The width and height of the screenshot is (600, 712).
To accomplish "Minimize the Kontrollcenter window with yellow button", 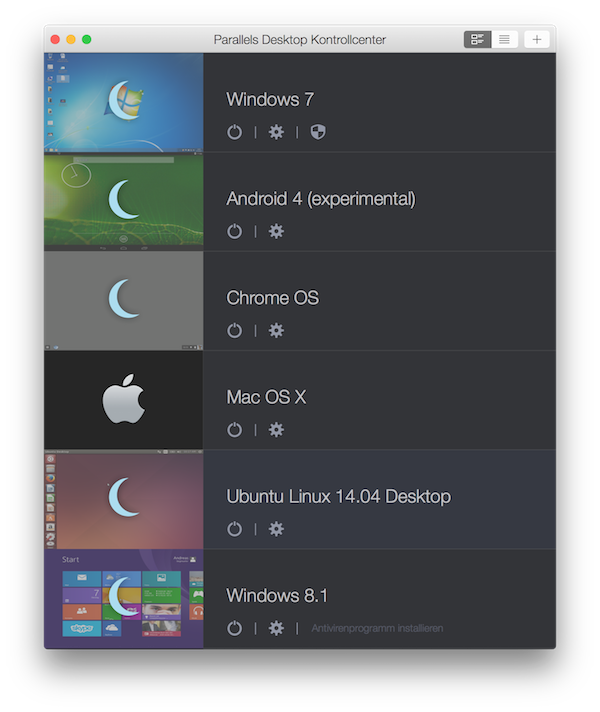I will pyautogui.click(x=71, y=40).
